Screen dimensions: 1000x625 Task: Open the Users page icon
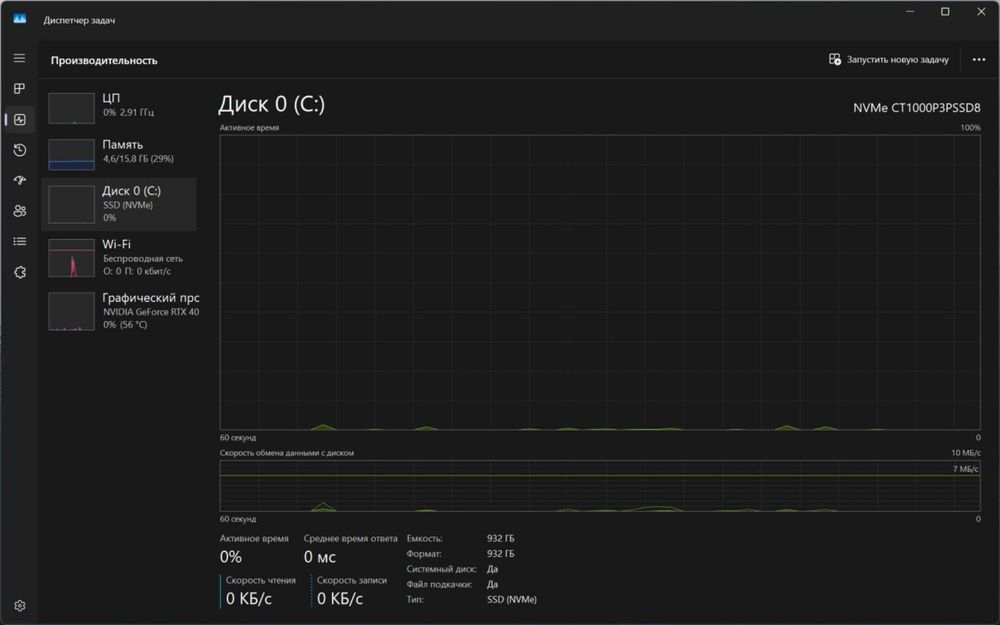19,211
